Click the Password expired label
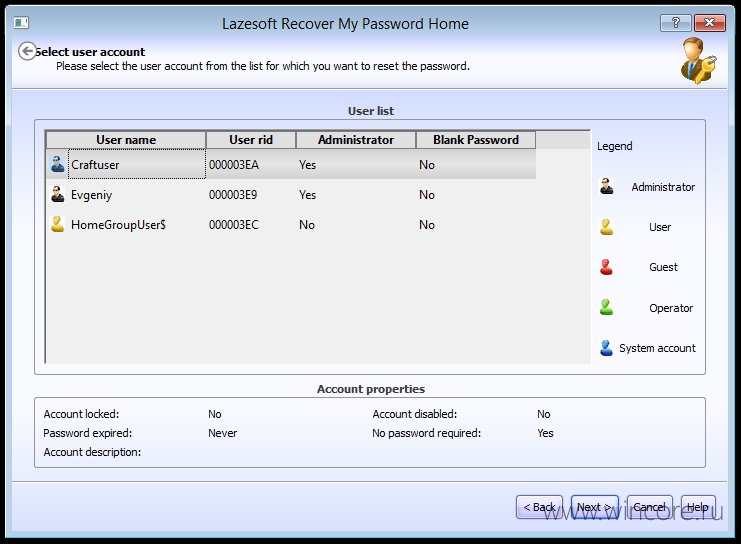The width and height of the screenshot is (741, 544). pyautogui.click(x=87, y=433)
